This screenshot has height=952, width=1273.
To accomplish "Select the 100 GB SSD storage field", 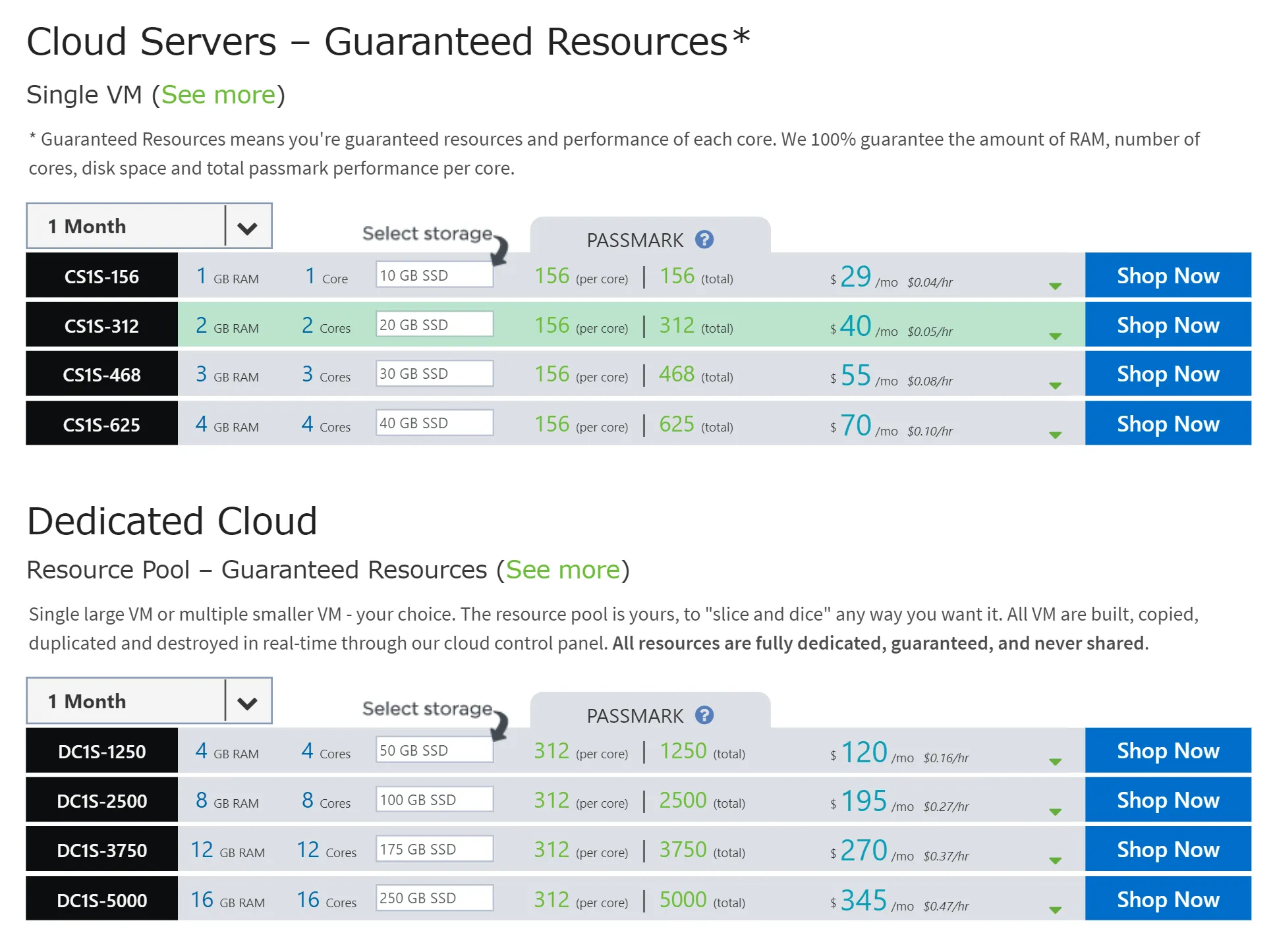I will 434,800.
